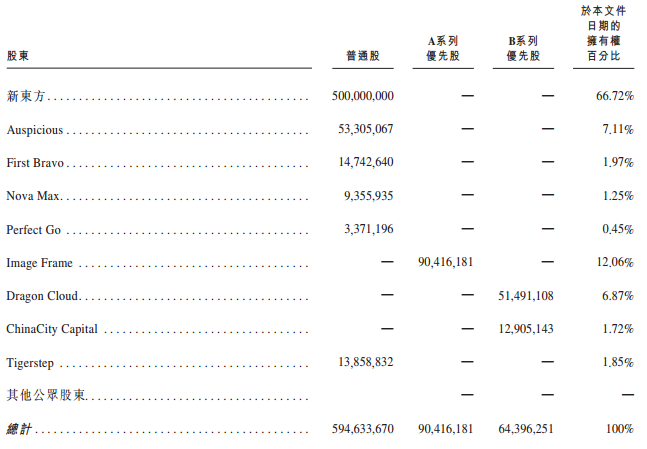Image resolution: width=647 pixels, height=449 pixels.
Task: Click the Perfect Go row label
Action: 33,229
